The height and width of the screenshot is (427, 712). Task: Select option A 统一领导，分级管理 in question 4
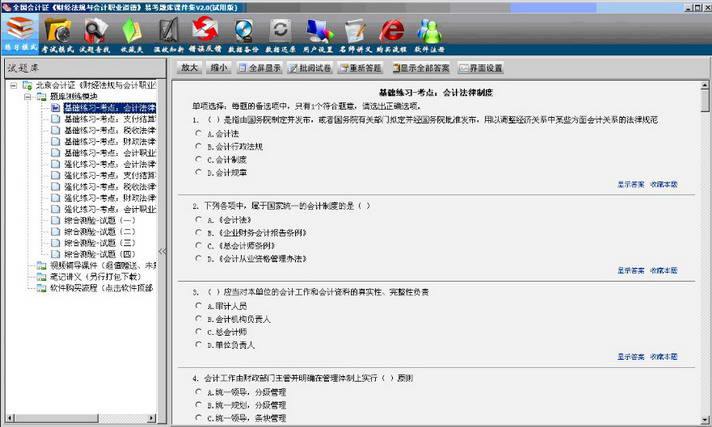point(198,392)
